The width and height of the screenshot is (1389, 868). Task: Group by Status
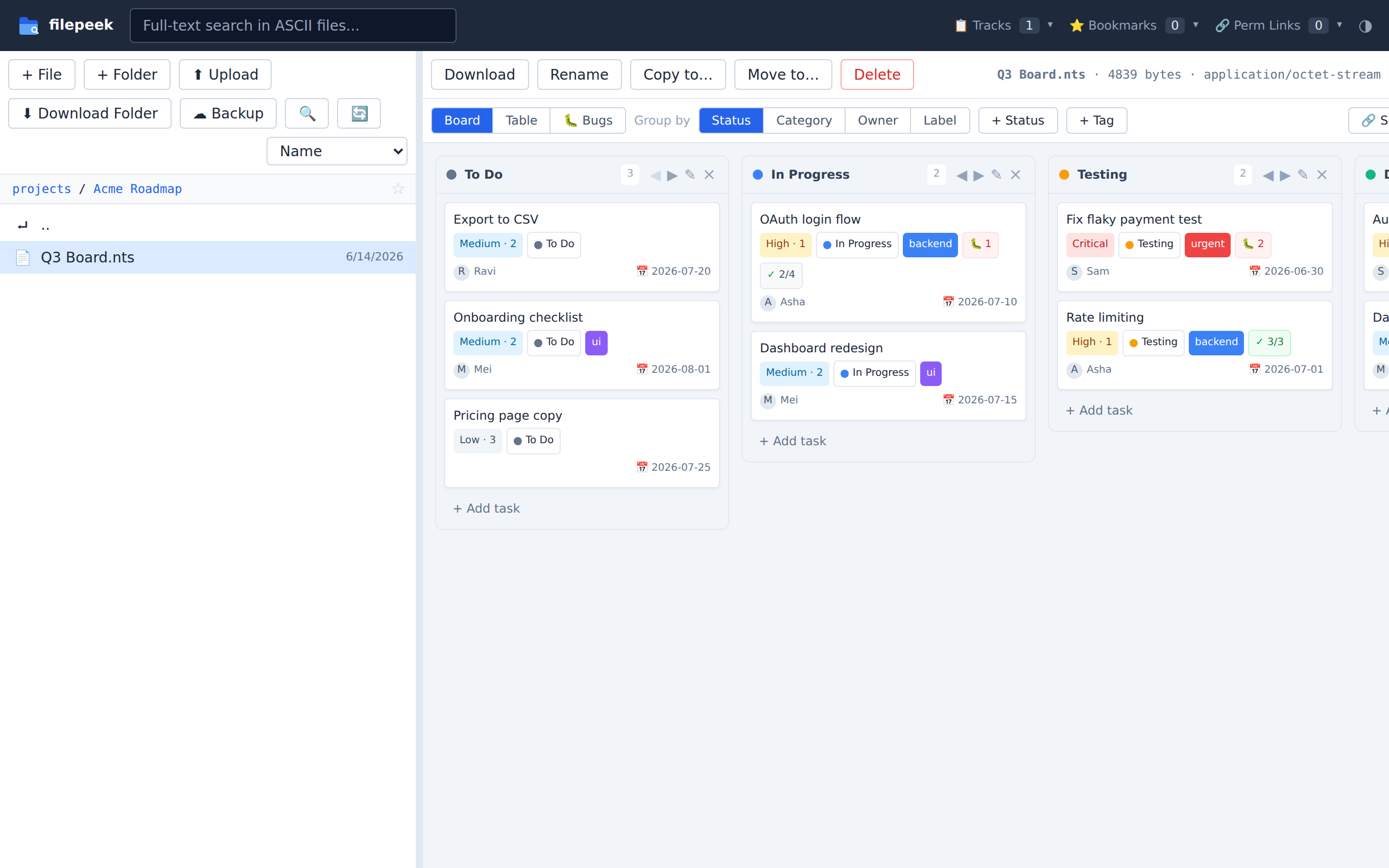[x=731, y=120]
